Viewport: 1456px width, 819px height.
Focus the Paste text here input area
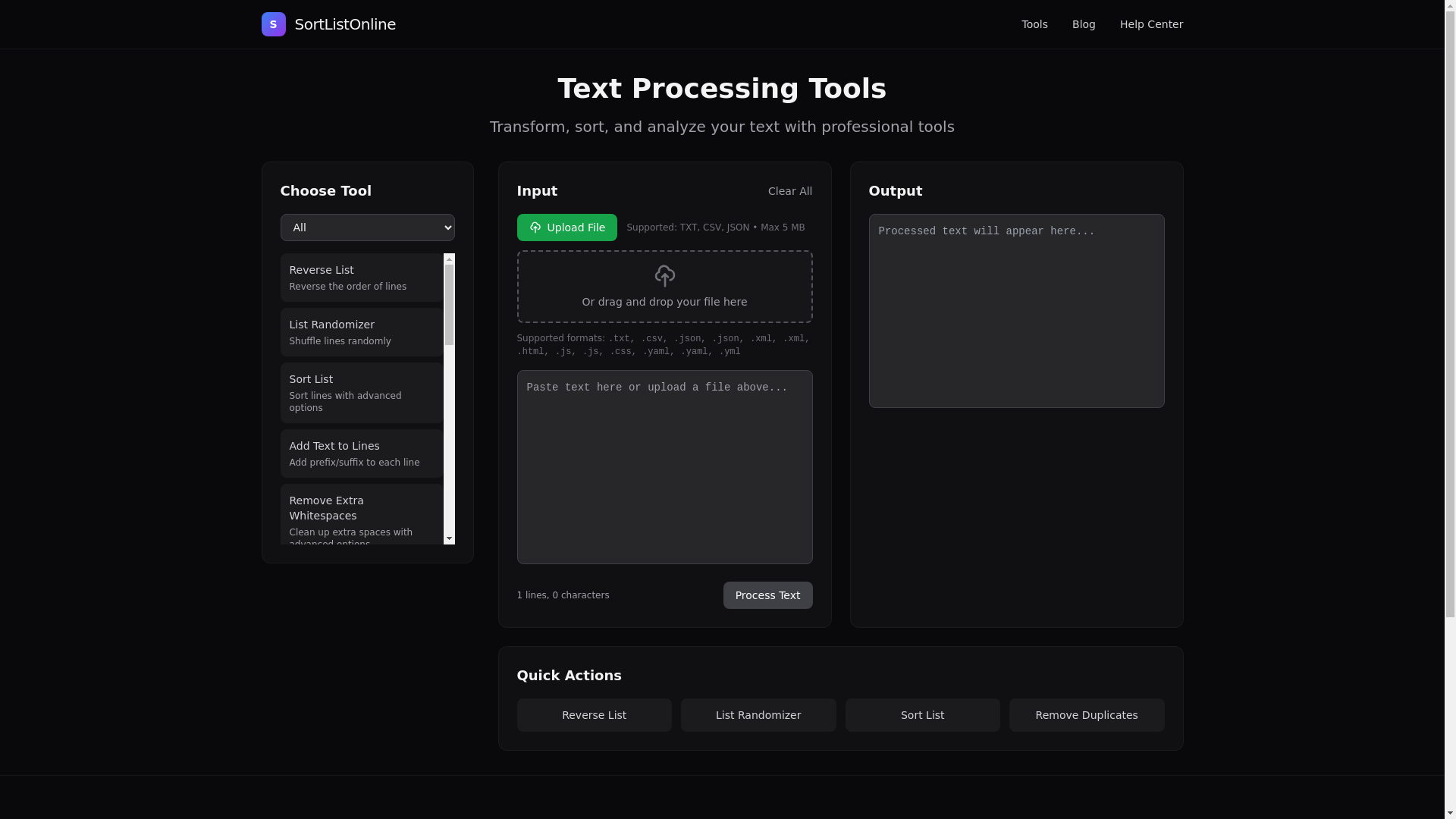click(664, 467)
